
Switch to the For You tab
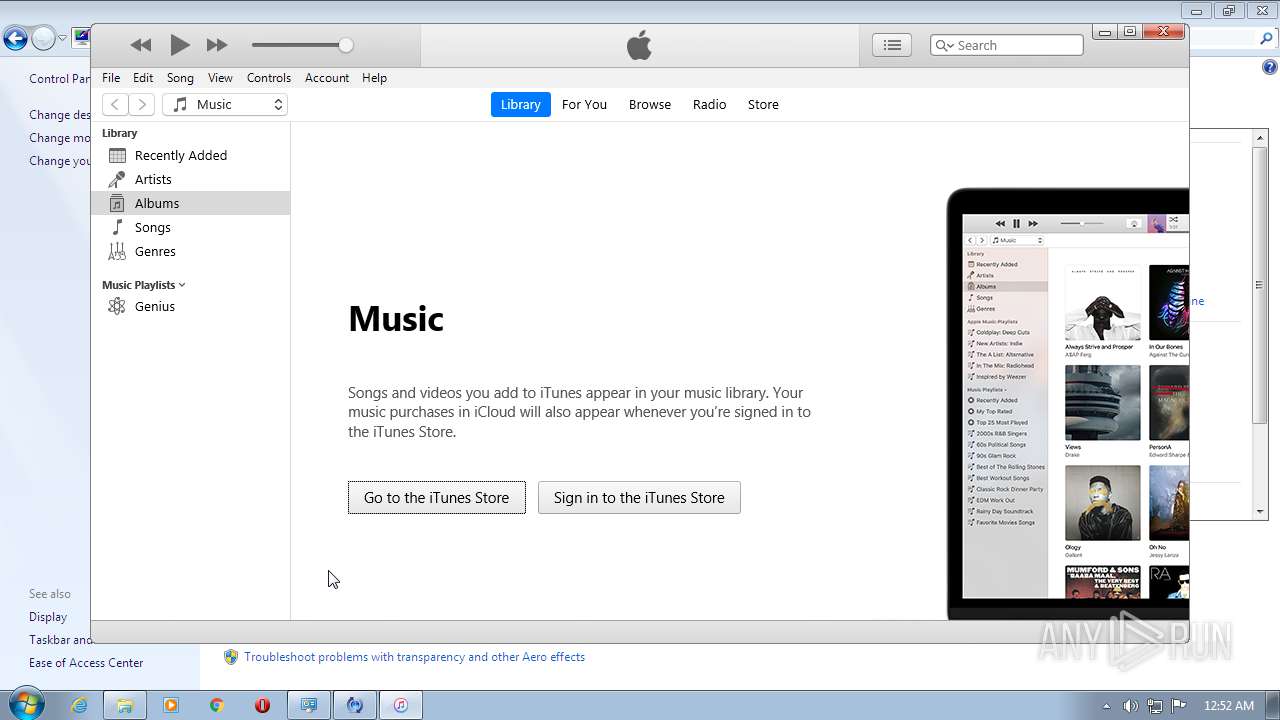tap(584, 104)
